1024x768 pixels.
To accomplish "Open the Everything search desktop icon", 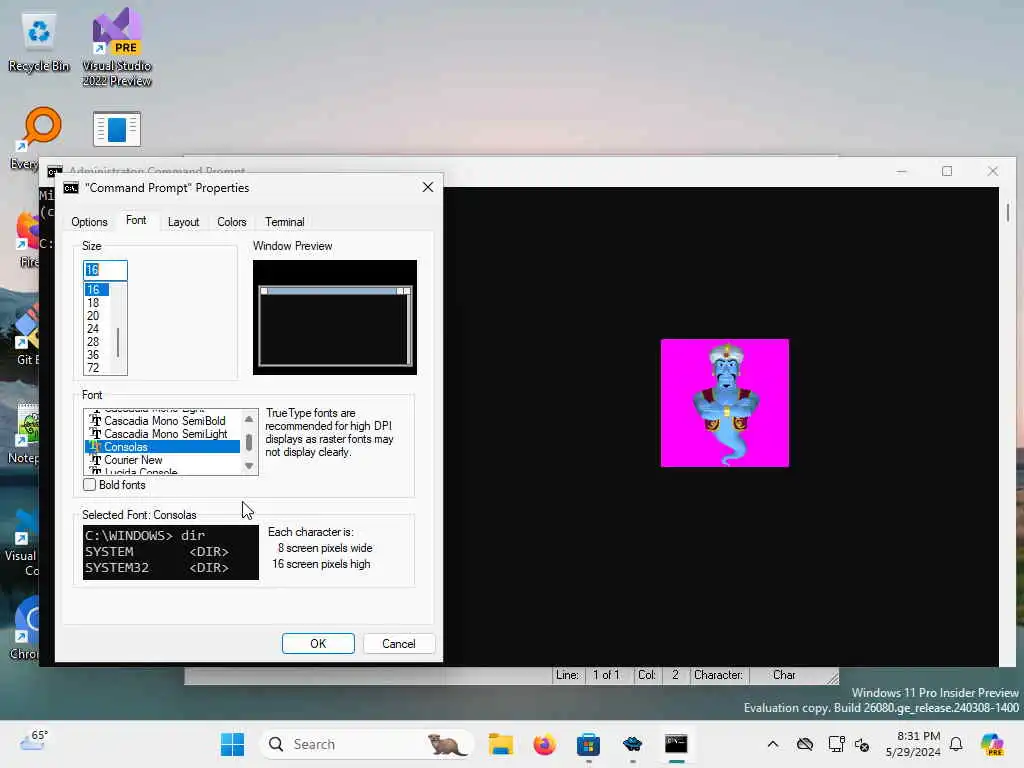I will [x=40, y=129].
